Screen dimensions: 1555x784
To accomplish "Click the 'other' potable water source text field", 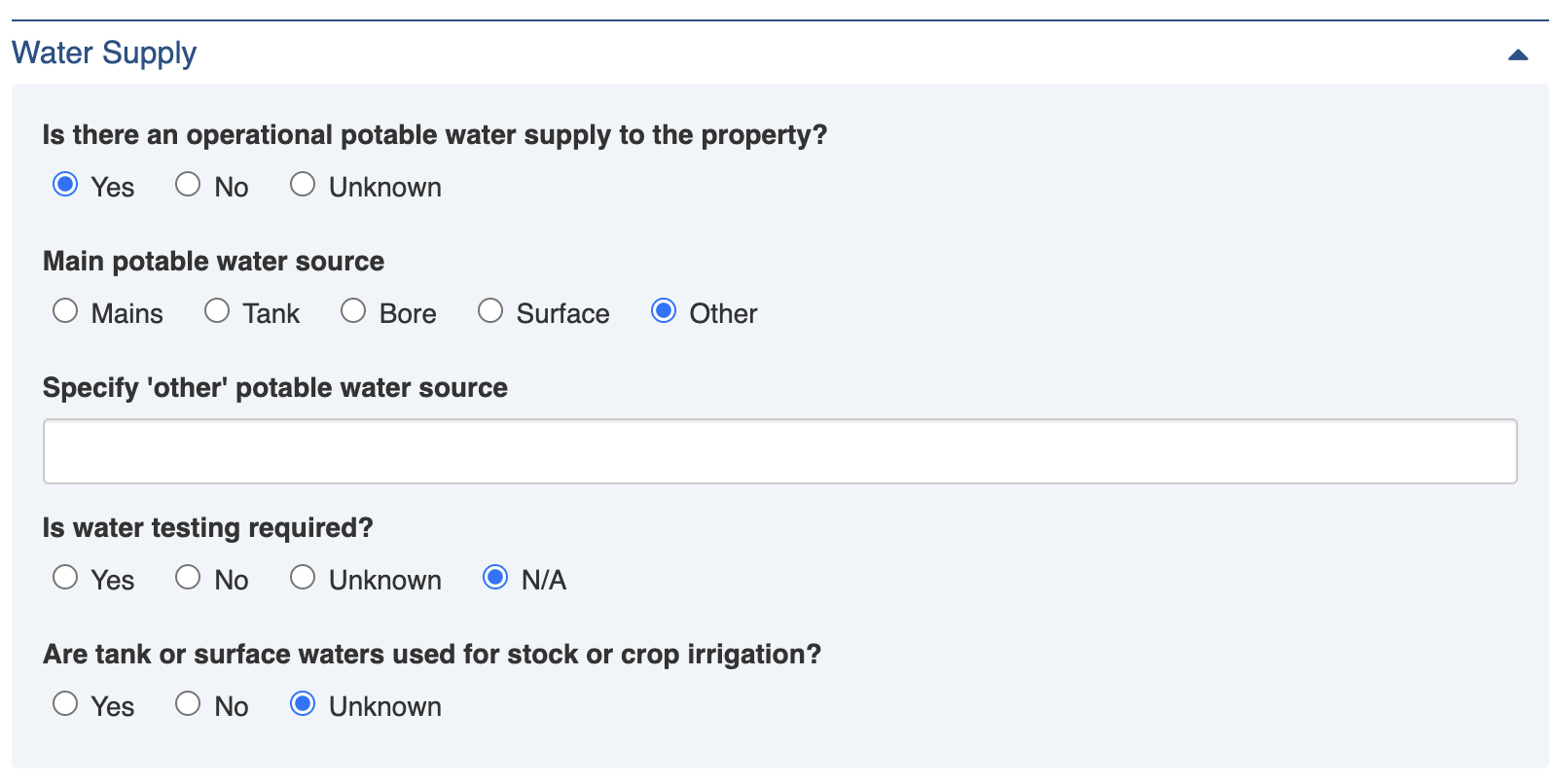I will 779,451.
